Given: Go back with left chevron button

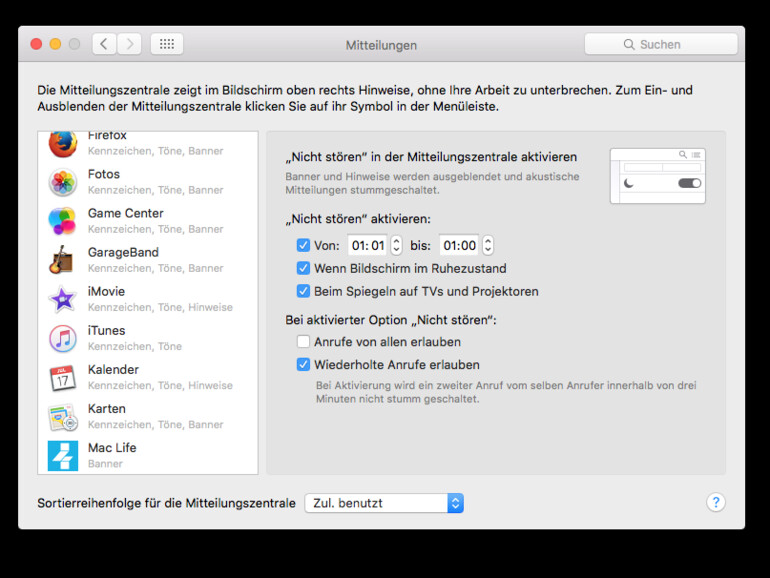Looking at the screenshot, I should tap(104, 44).
